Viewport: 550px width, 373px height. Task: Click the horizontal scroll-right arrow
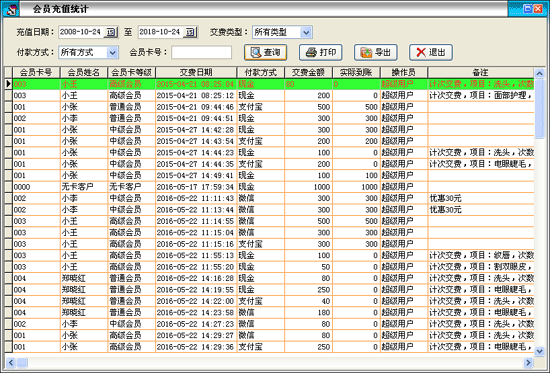[528, 362]
